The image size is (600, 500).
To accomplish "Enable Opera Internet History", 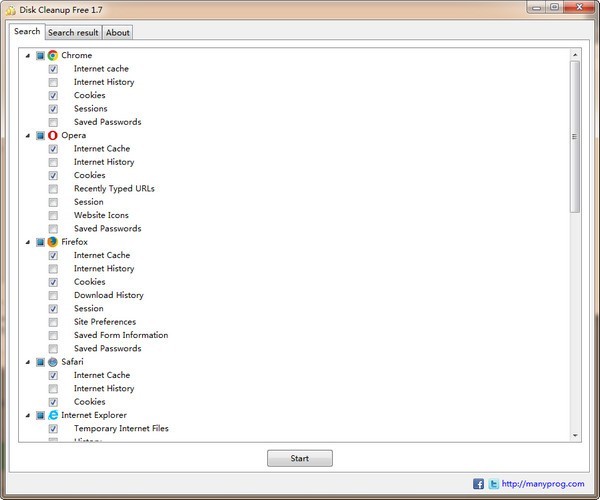I will tap(53, 162).
